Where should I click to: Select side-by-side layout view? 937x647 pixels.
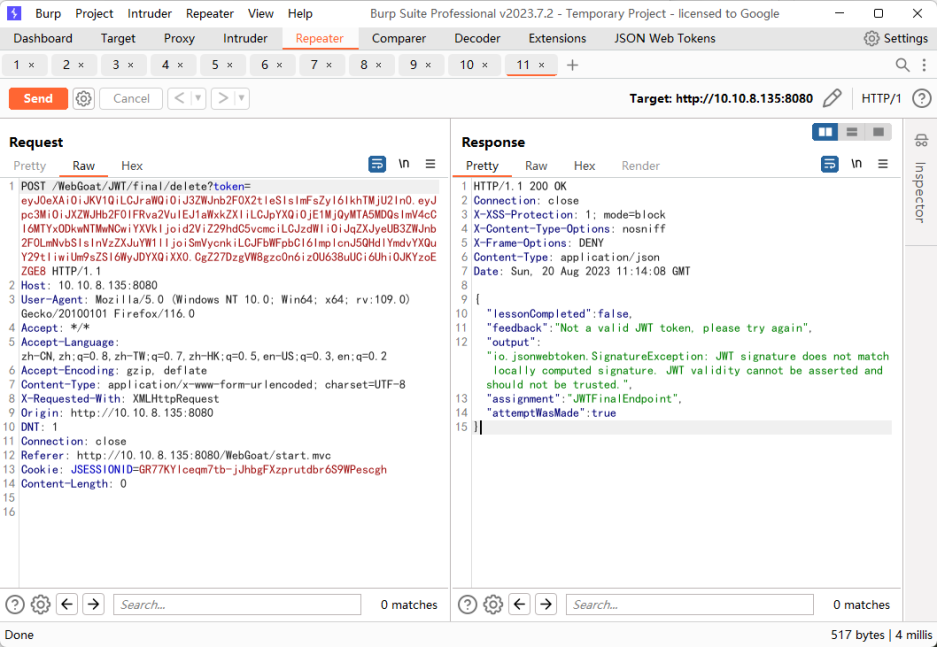click(825, 132)
